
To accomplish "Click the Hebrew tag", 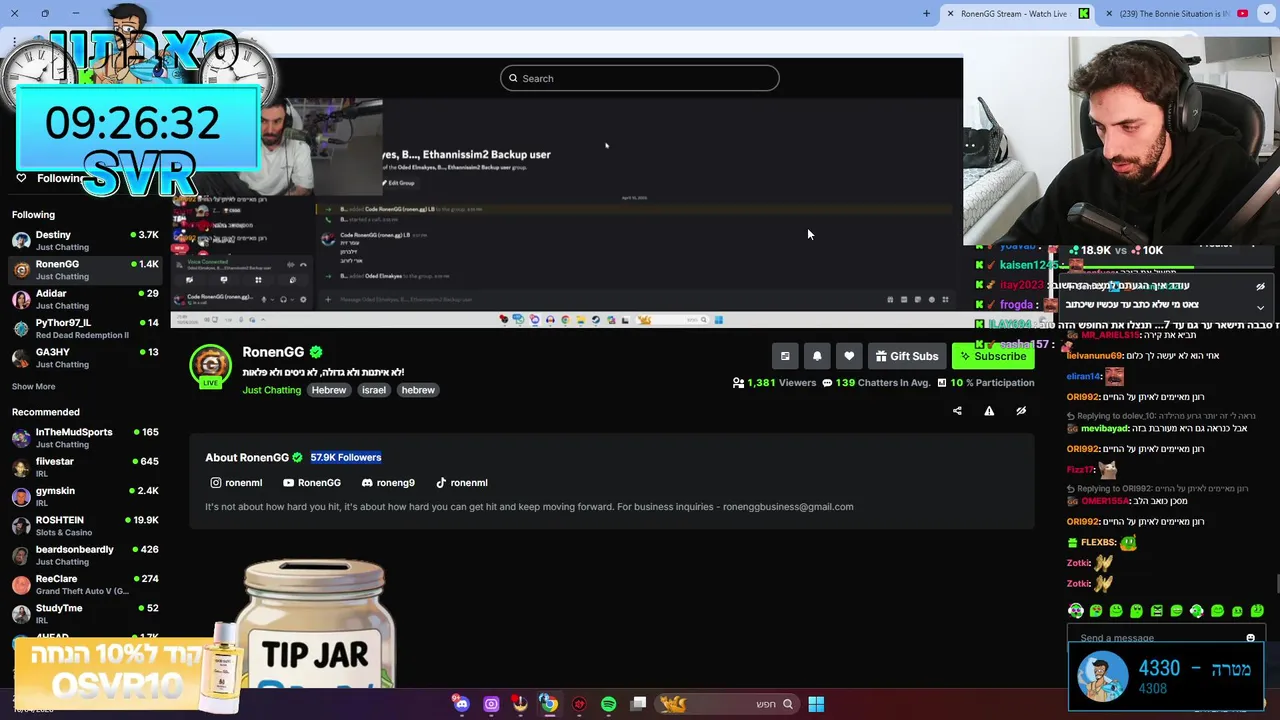I will click(x=328, y=390).
